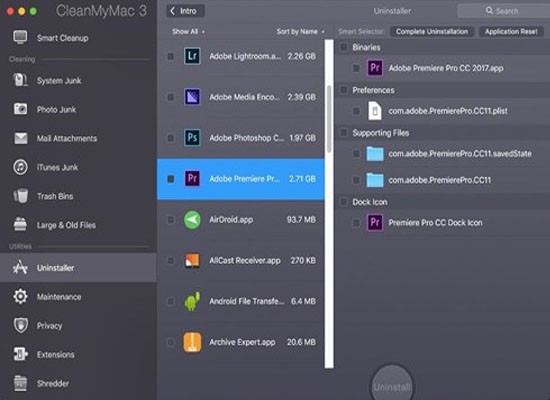Check the Archive Expert.app checkbox

coord(170,342)
